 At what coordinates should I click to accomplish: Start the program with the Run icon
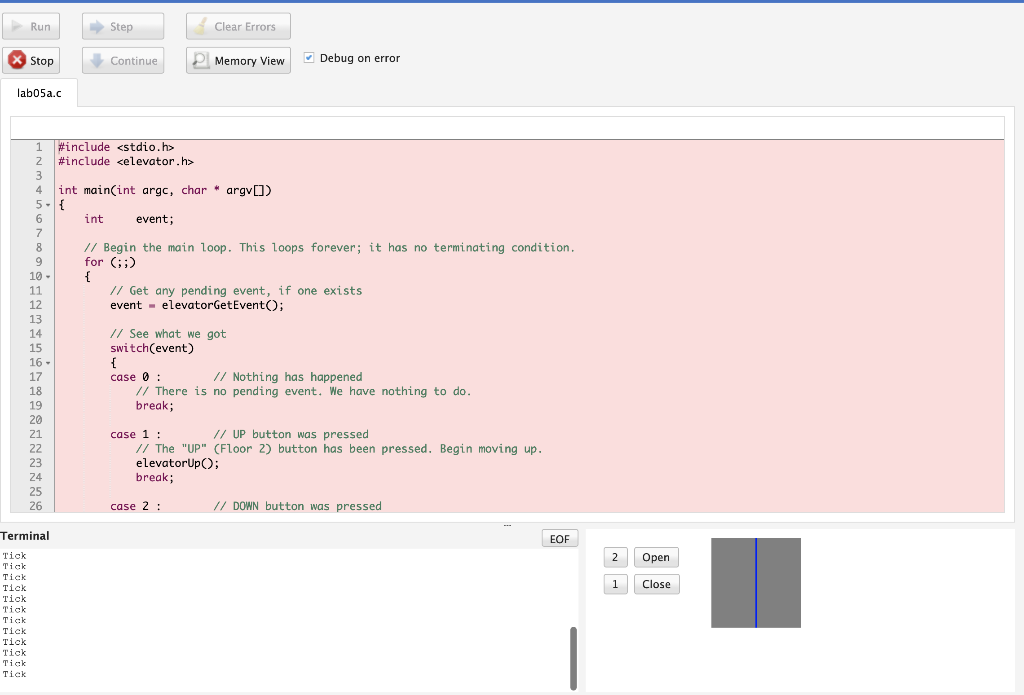point(18,26)
